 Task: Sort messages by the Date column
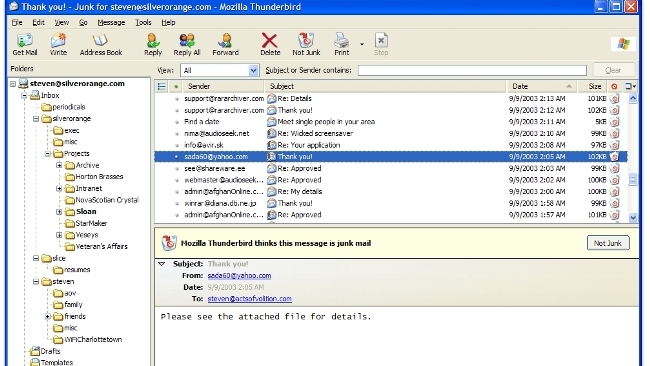pyautogui.click(x=541, y=86)
